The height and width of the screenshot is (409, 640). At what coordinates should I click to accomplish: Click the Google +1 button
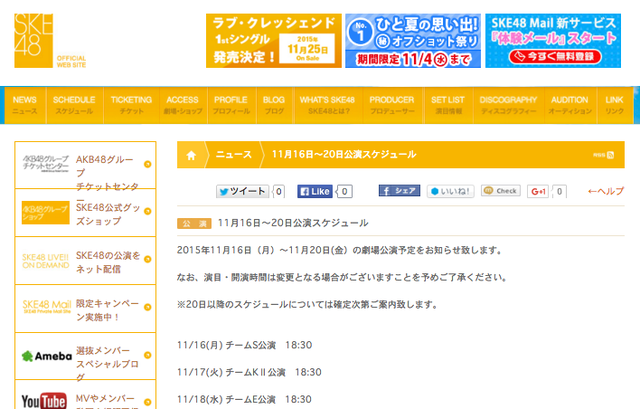tap(538, 191)
